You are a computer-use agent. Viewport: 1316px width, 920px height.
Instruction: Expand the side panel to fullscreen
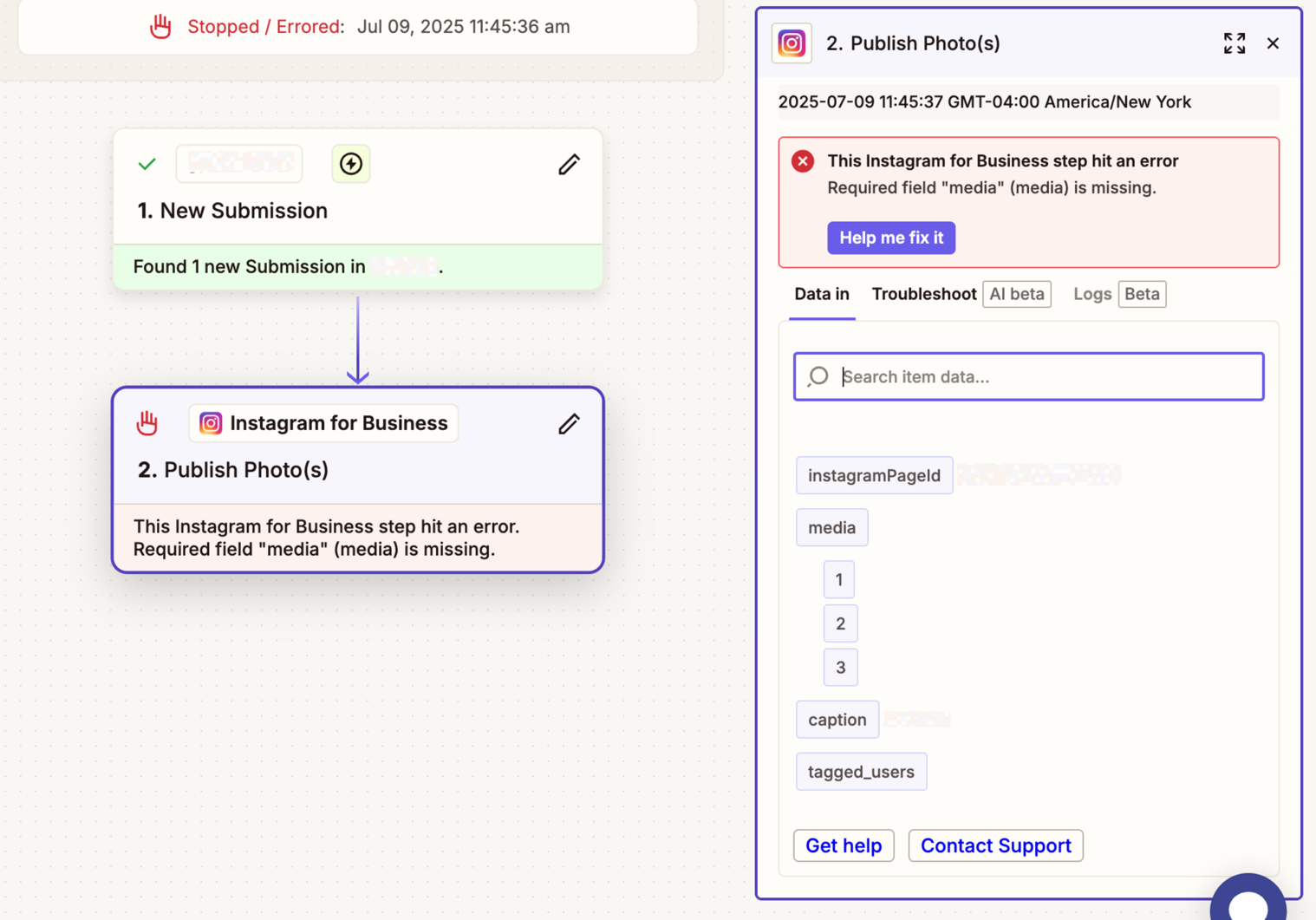click(1235, 43)
